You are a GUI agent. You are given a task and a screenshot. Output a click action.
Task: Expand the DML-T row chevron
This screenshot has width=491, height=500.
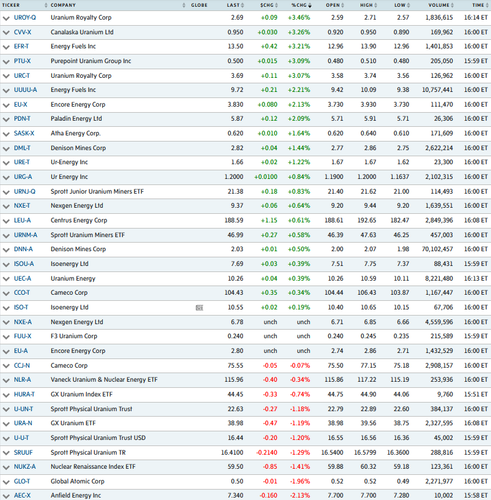(x=6, y=148)
